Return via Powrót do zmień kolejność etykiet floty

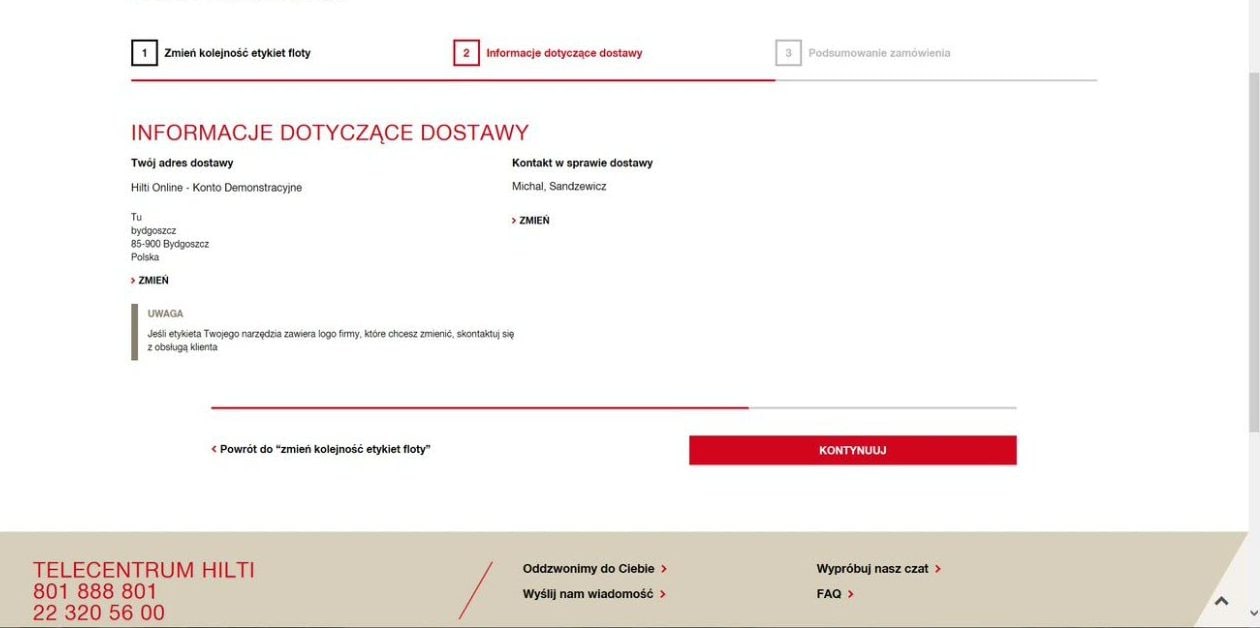[321, 450]
